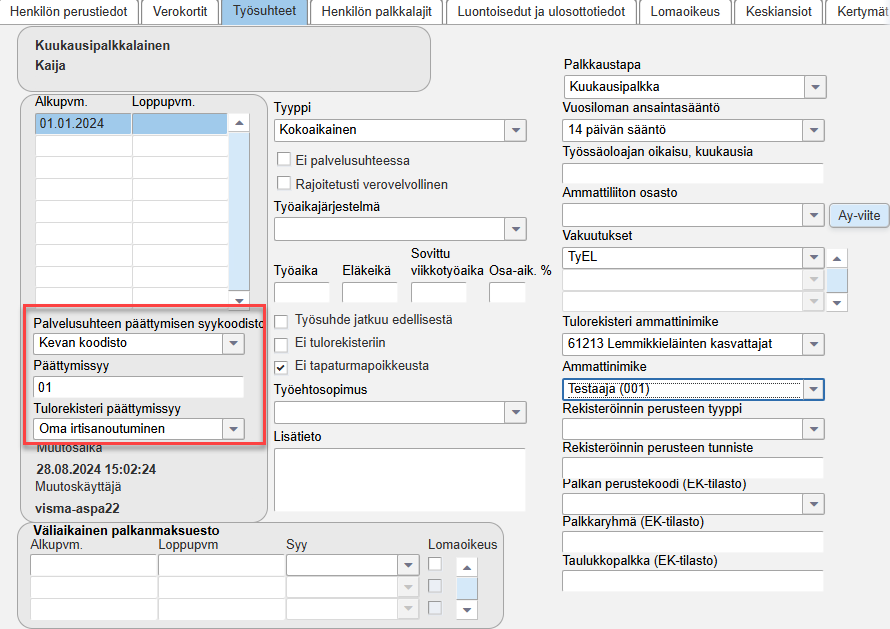Open Tulorekisteri ammattinimike dropdown
The width and height of the screenshot is (890, 629).
813,344
